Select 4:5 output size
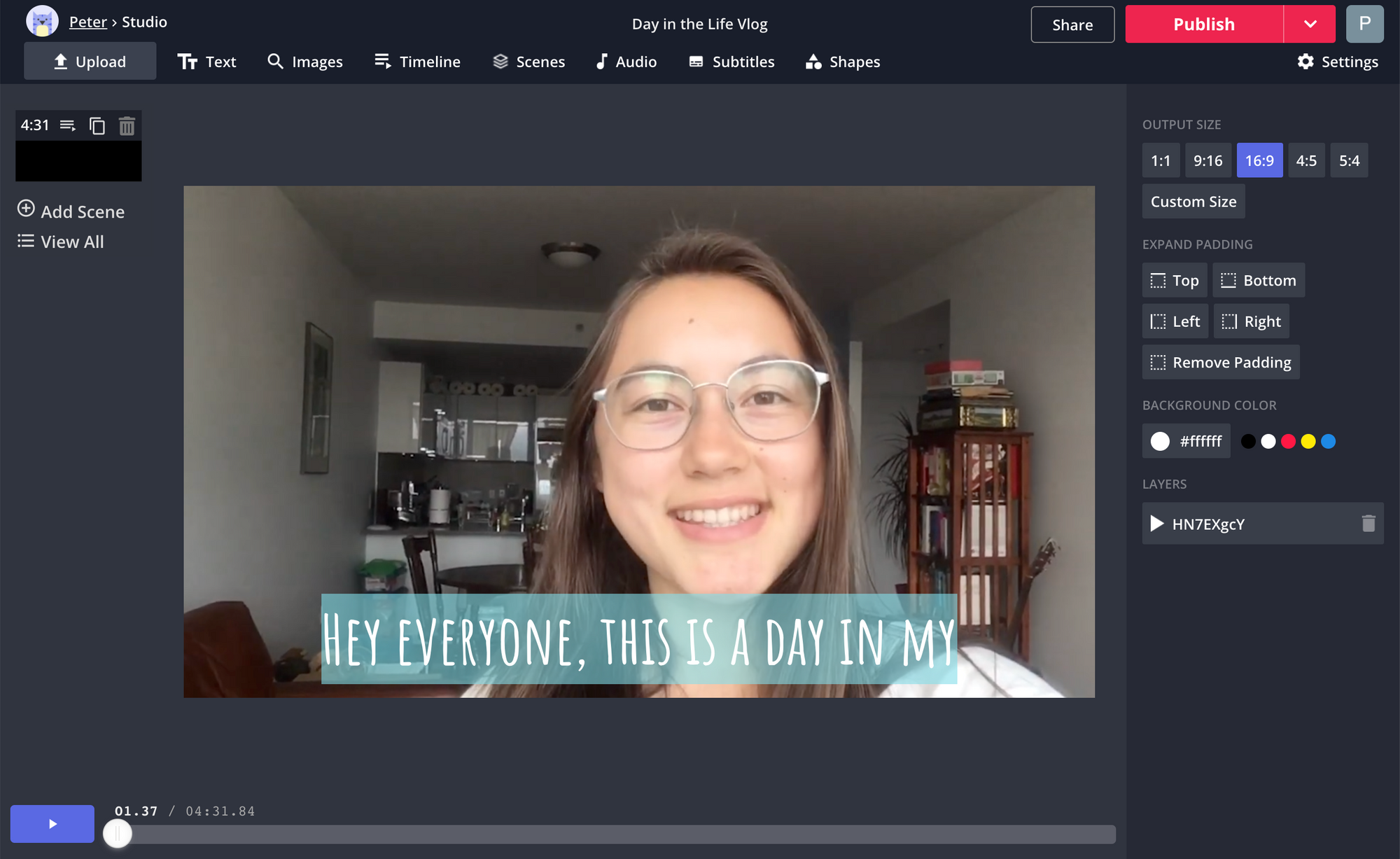The height and width of the screenshot is (859, 1400). pyautogui.click(x=1306, y=160)
